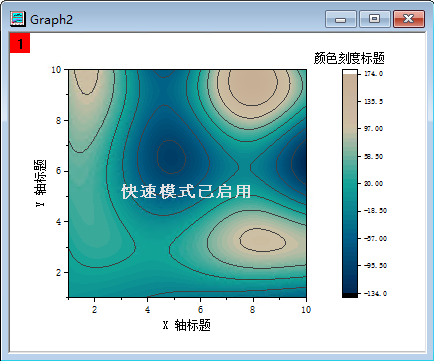The image size is (434, 361).
Task: Close the Graph2 window
Action: click(x=409, y=19)
